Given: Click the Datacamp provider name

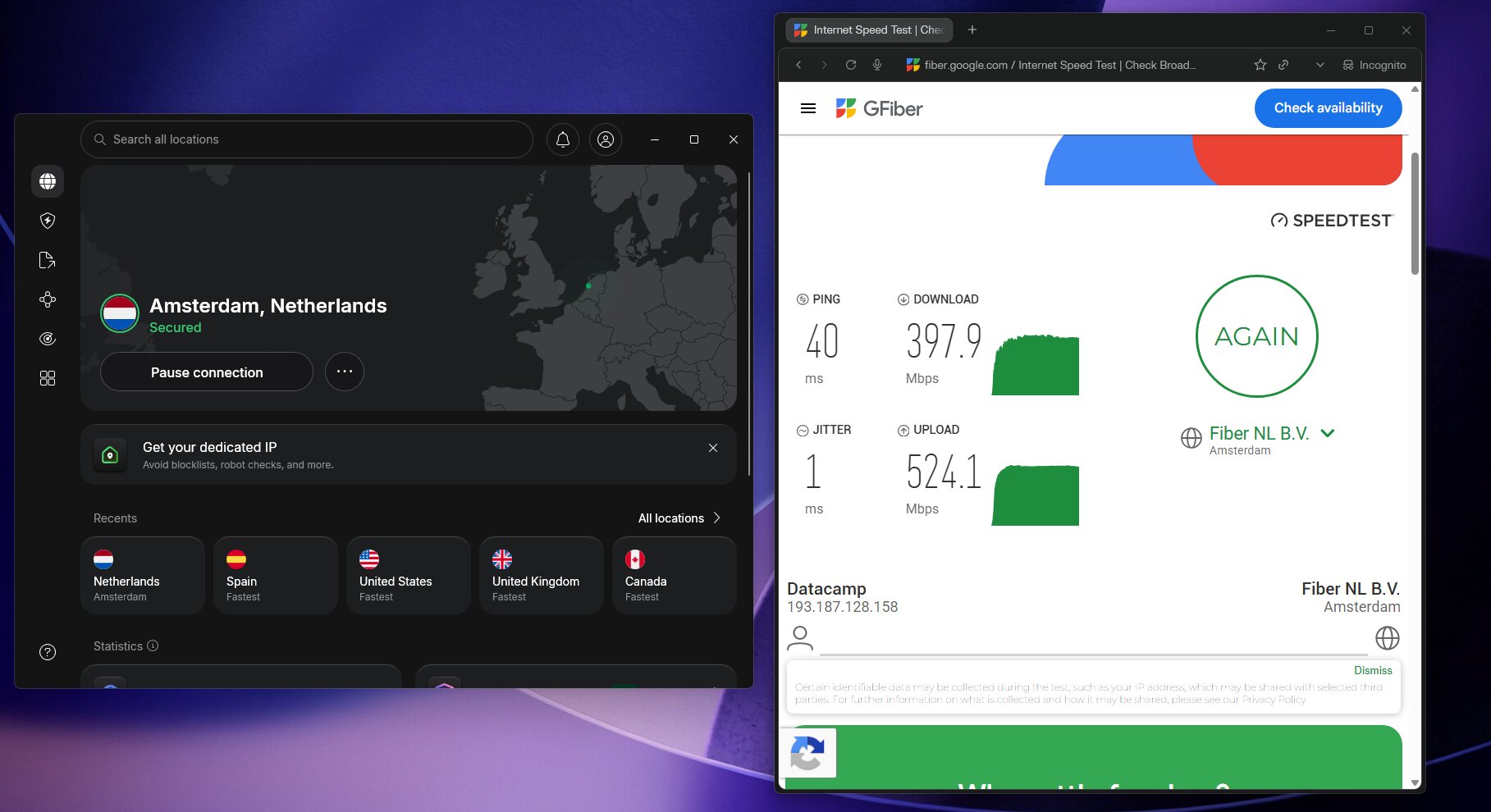Looking at the screenshot, I should coord(826,589).
